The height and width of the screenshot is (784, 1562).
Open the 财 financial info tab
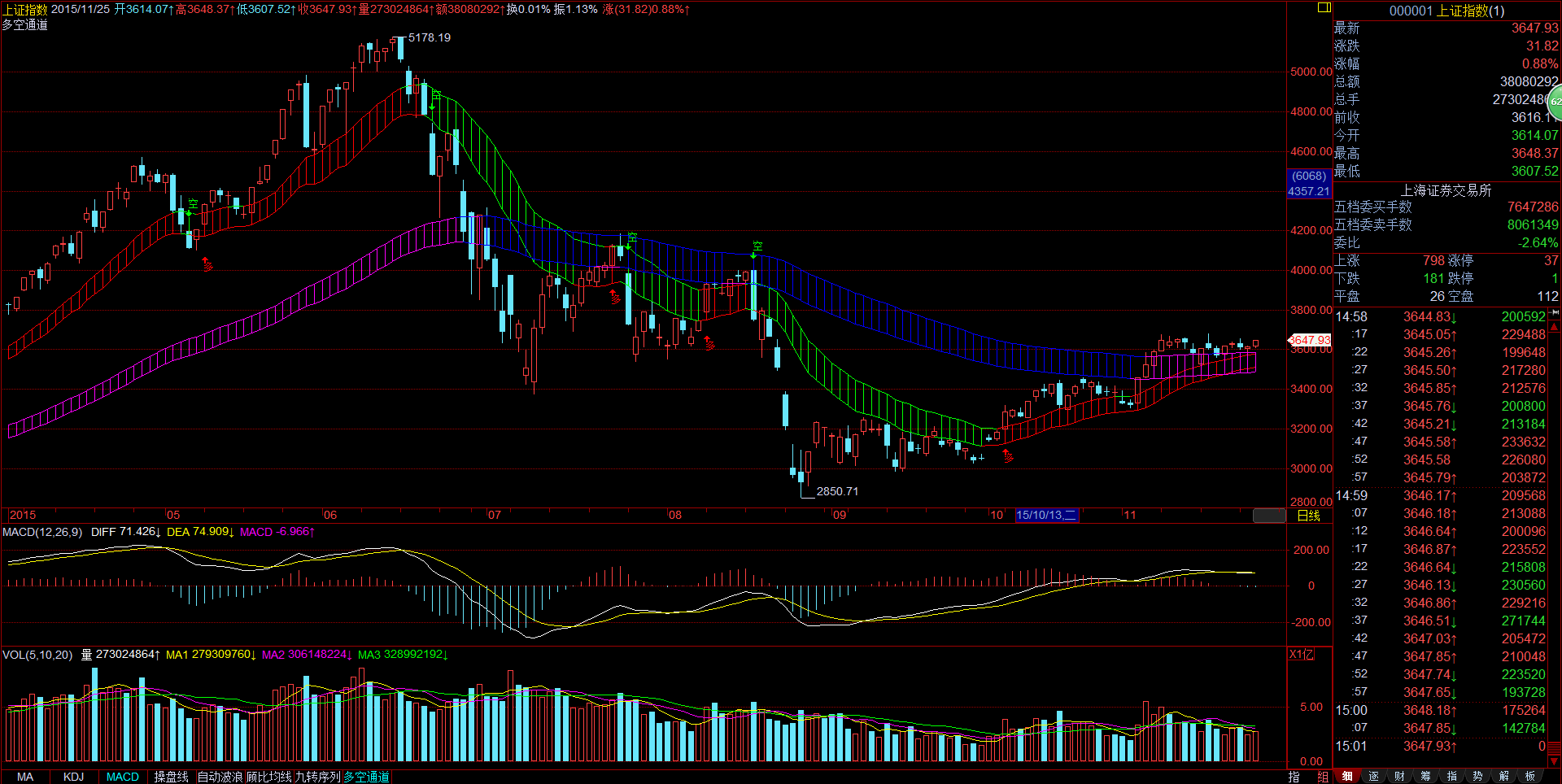[x=1399, y=776]
